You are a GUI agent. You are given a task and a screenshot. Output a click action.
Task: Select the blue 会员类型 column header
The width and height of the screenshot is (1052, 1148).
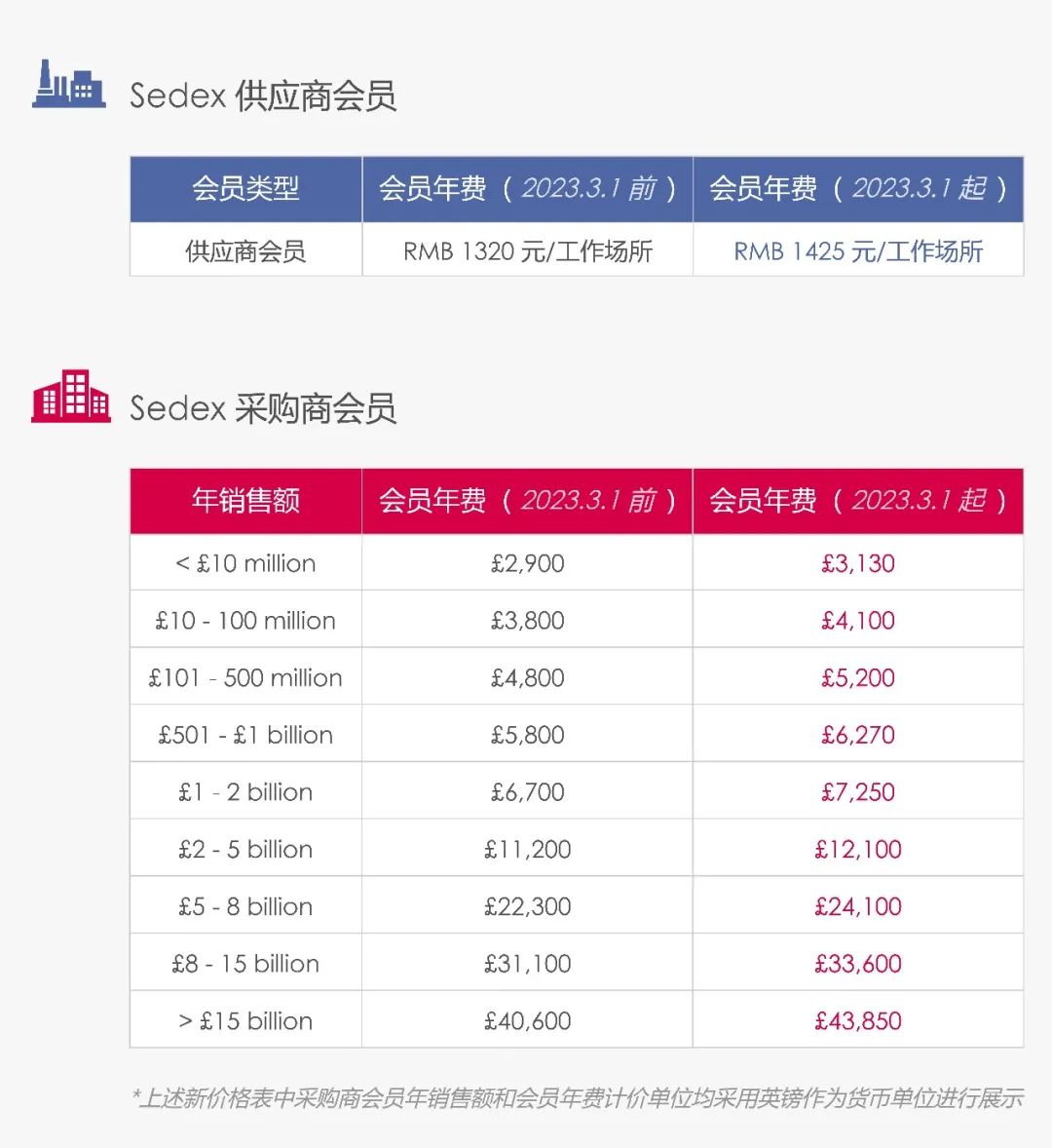(245, 188)
